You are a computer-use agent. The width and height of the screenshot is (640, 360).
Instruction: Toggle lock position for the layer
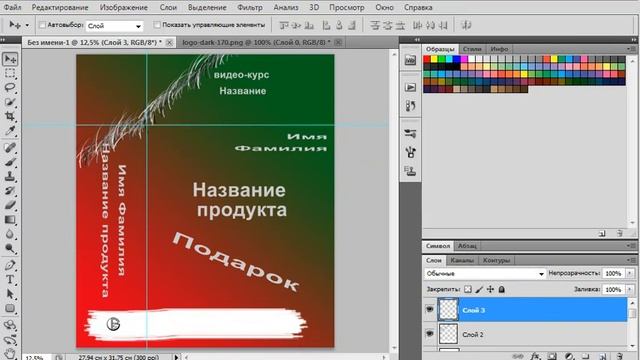(x=490, y=289)
